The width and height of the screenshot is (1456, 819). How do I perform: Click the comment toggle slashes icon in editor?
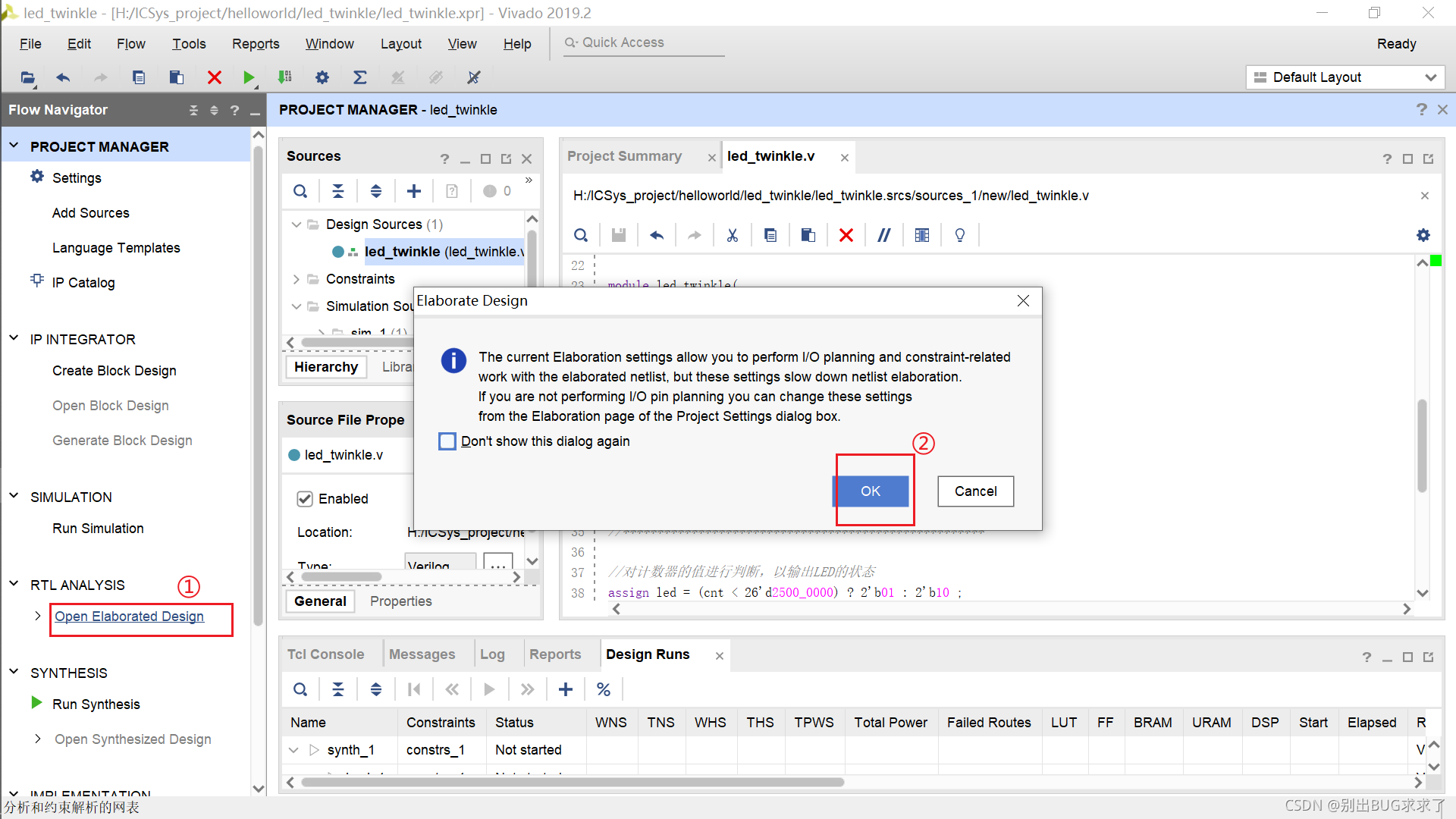coord(883,235)
